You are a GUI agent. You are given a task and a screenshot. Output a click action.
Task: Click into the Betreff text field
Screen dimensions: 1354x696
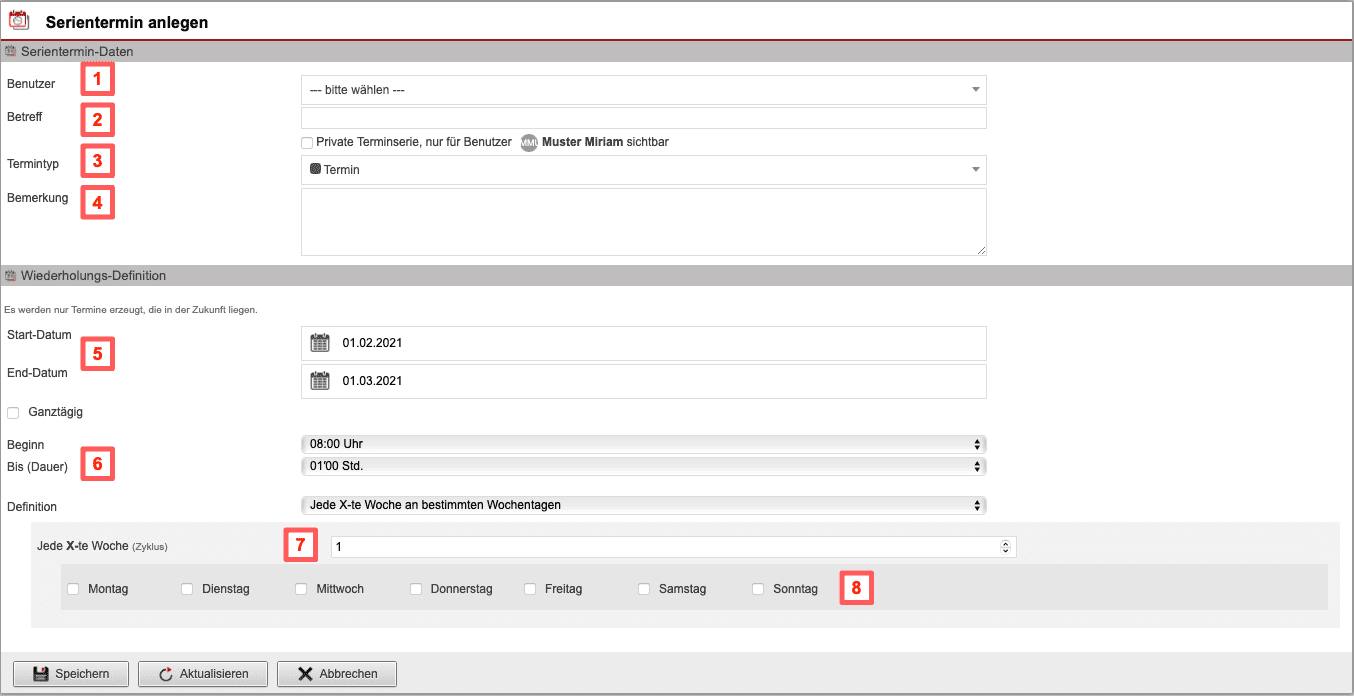tap(643, 118)
